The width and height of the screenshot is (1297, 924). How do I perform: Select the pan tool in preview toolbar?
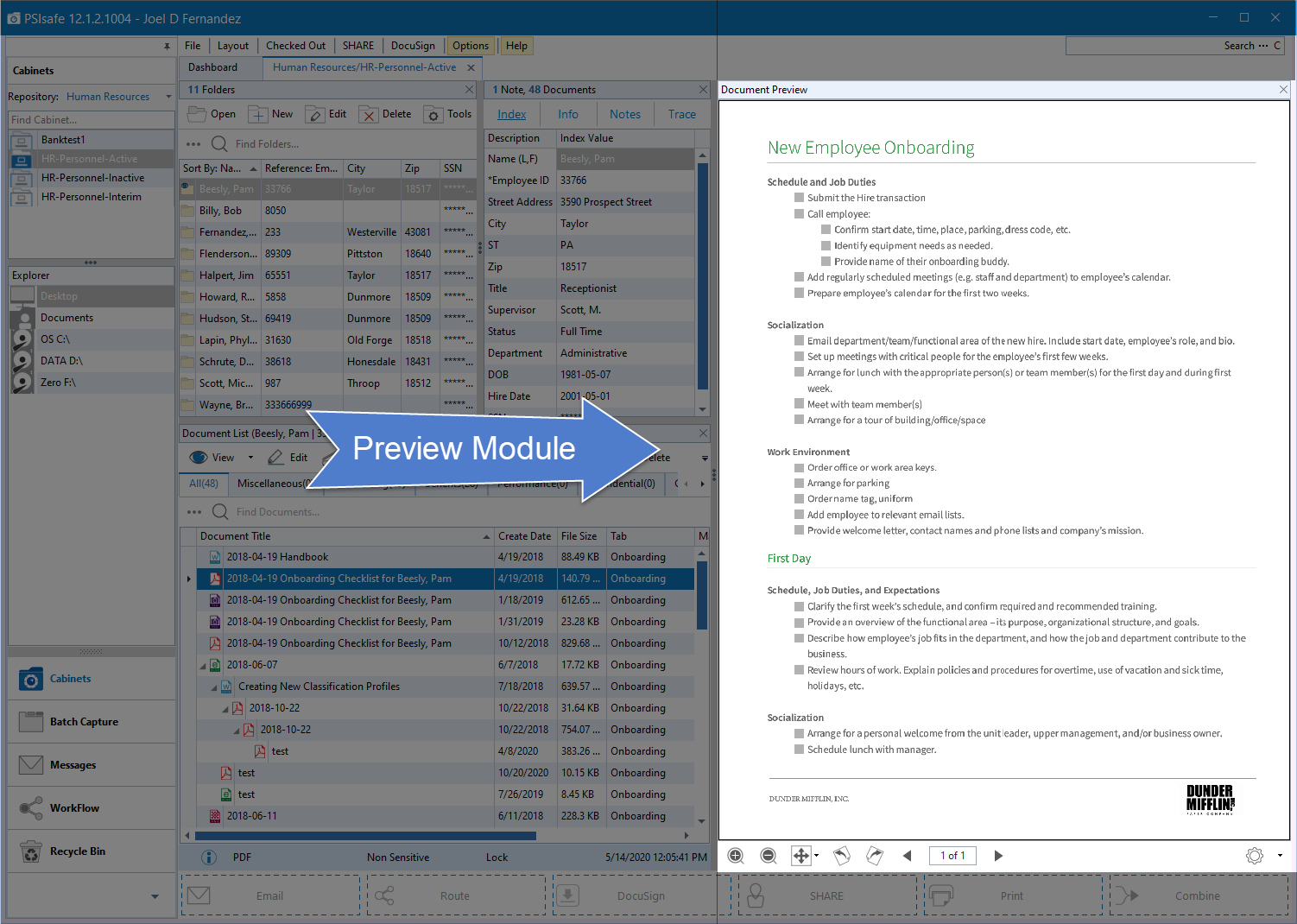click(x=801, y=856)
